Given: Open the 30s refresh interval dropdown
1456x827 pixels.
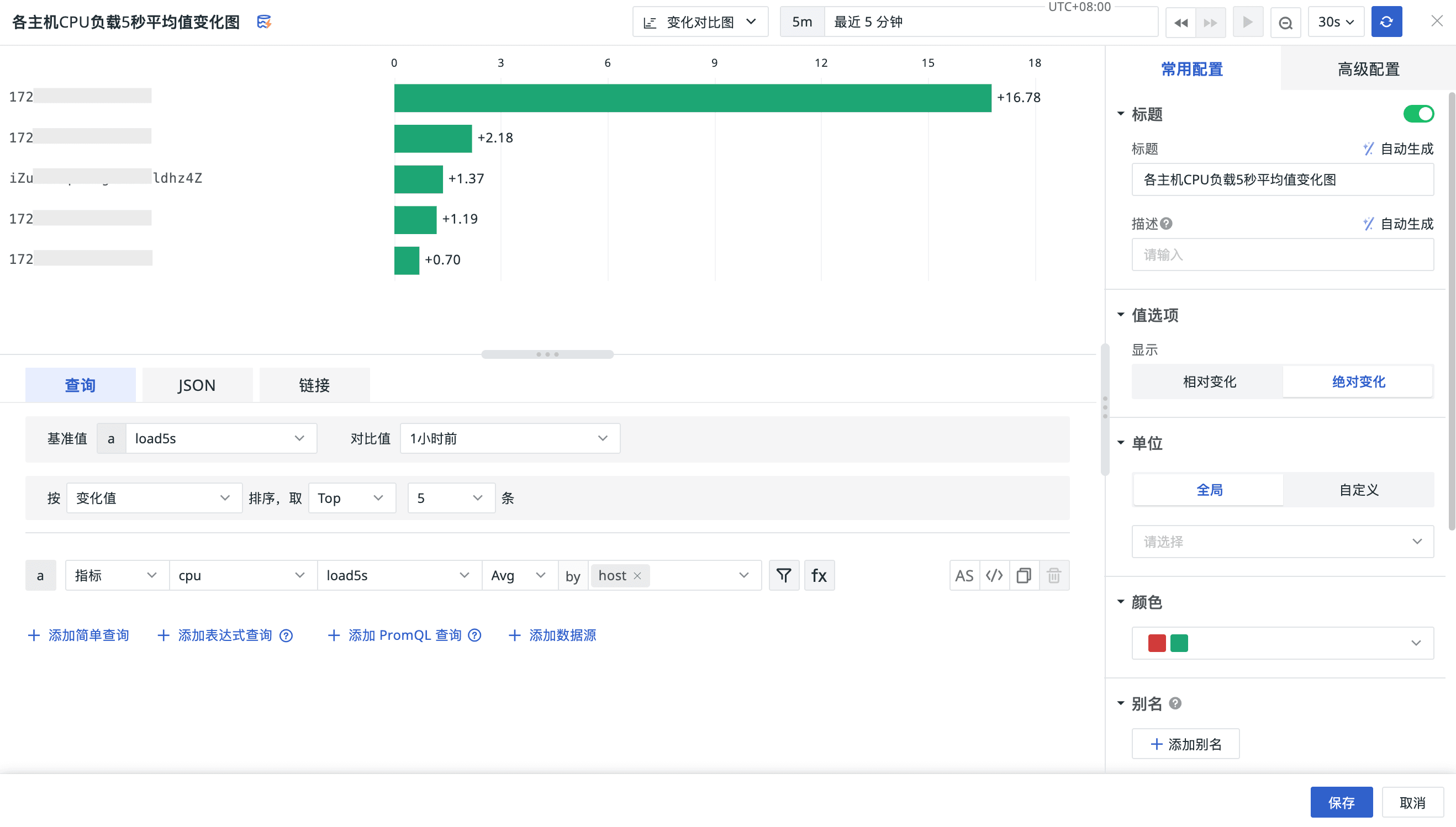Looking at the screenshot, I should pos(1335,22).
